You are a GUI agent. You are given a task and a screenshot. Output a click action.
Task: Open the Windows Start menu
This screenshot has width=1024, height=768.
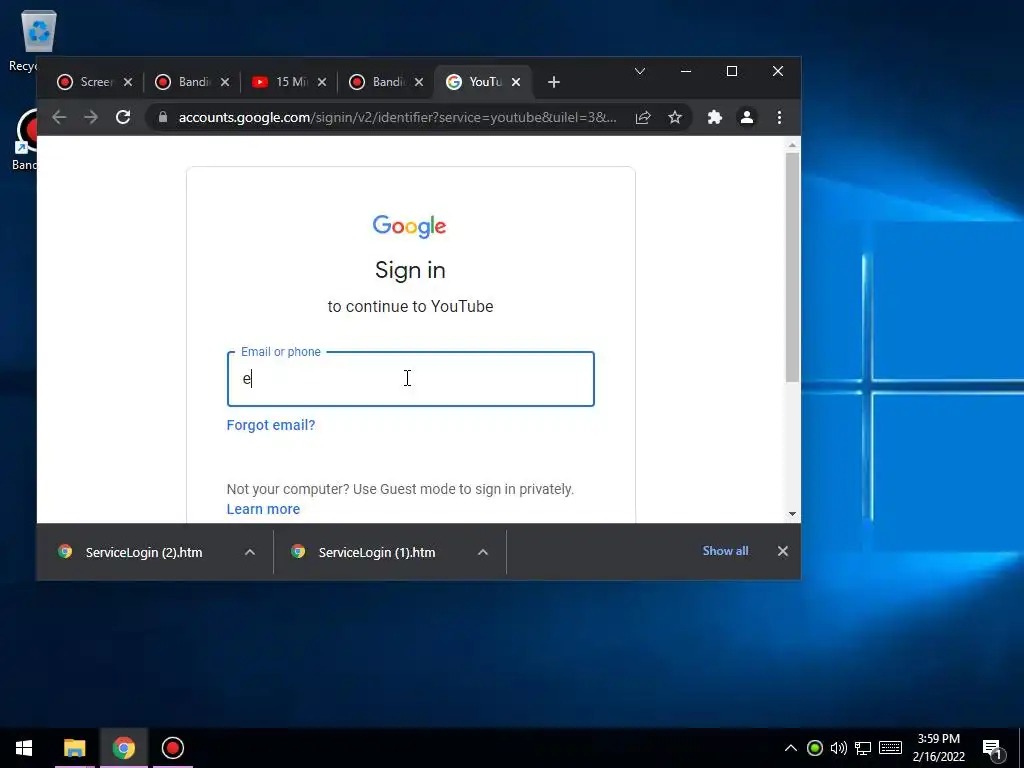[24, 748]
